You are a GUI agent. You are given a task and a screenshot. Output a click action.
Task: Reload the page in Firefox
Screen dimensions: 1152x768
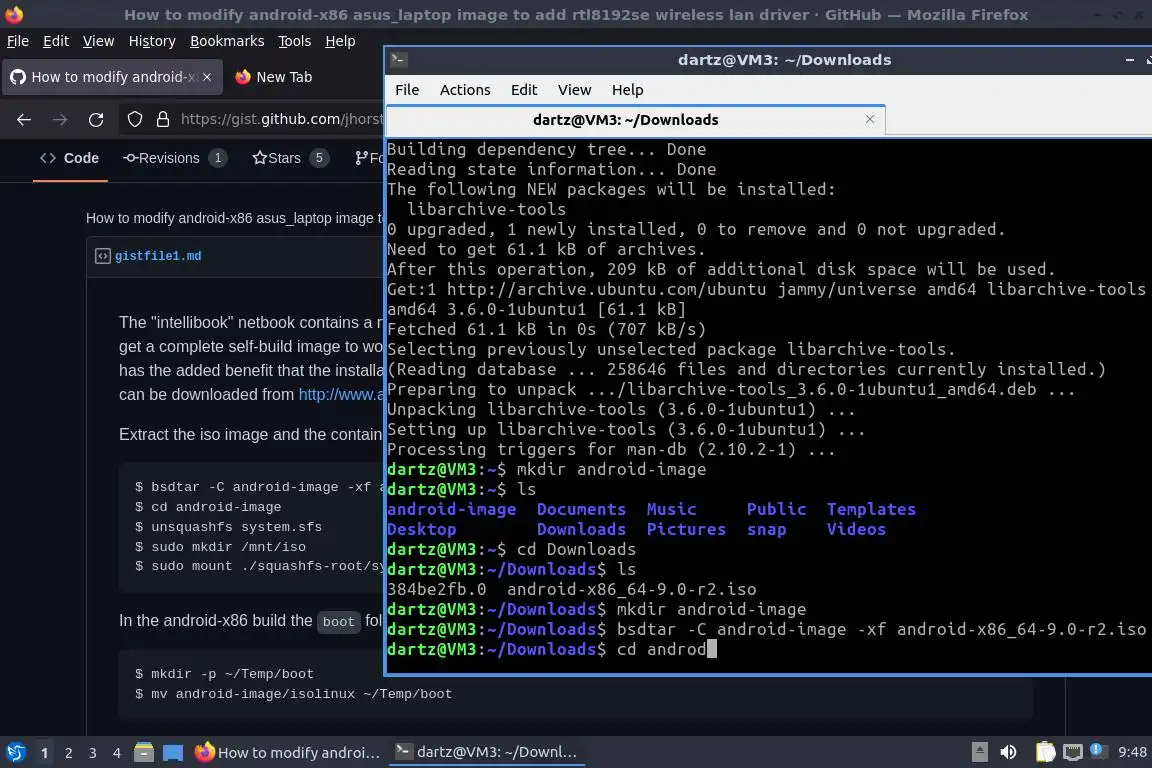tap(96, 119)
